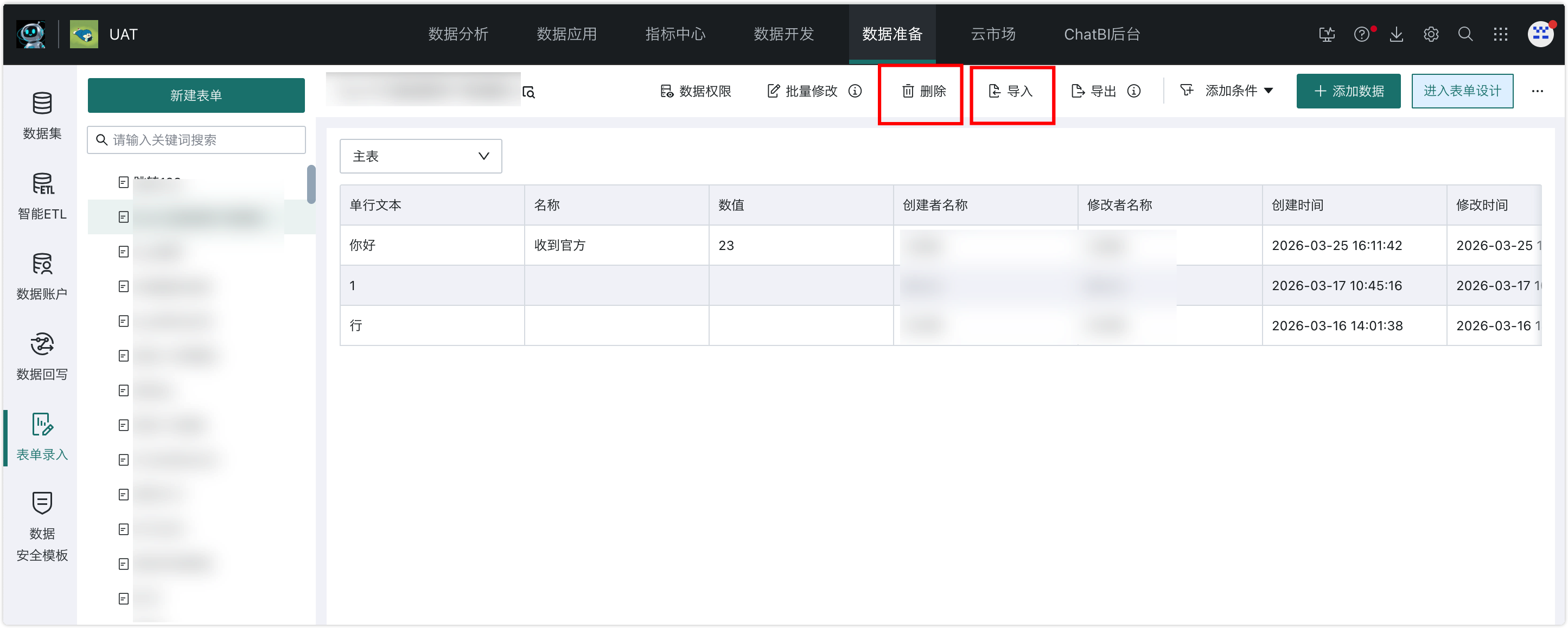Image resolution: width=1568 pixels, height=628 pixels.
Task: Open the more options ellipsis menu
Action: [x=1538, y=91]
